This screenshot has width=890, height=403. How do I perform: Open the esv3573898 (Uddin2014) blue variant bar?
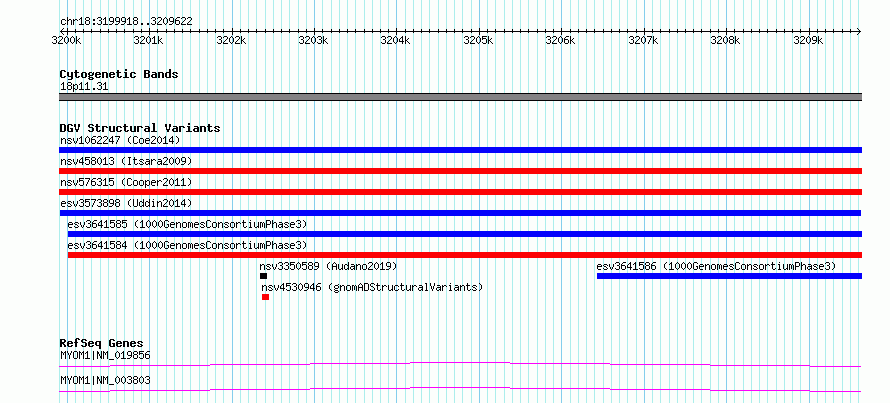pyautogui.click(x=460, y=213)
